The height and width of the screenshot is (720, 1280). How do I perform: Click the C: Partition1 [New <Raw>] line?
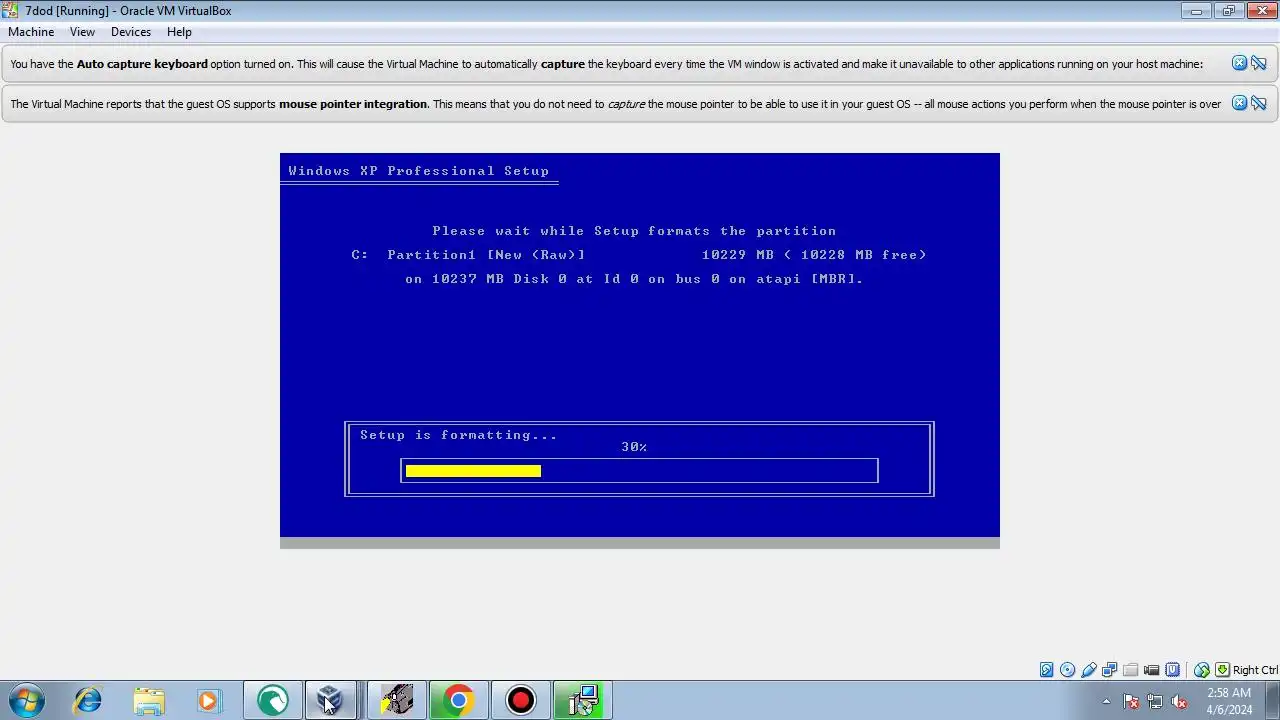(468, 255)
